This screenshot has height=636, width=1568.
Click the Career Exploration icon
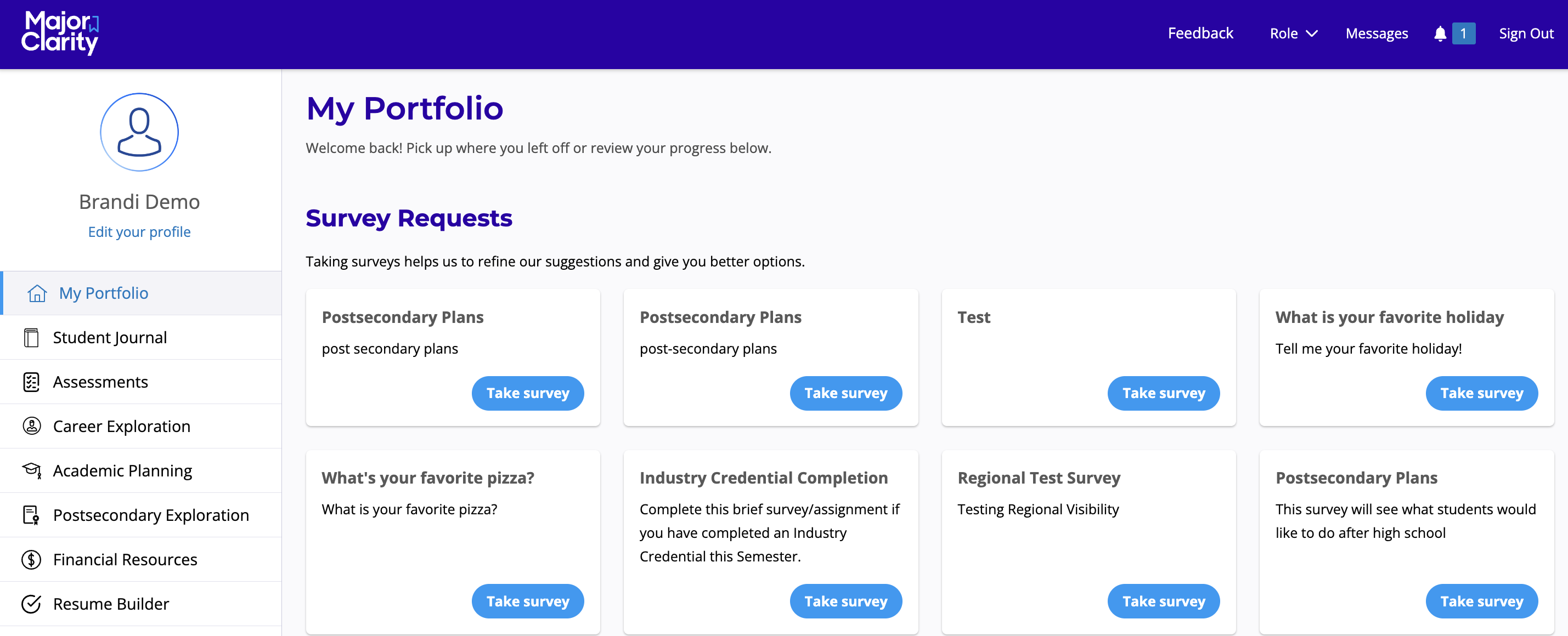(x=31, y=426)
